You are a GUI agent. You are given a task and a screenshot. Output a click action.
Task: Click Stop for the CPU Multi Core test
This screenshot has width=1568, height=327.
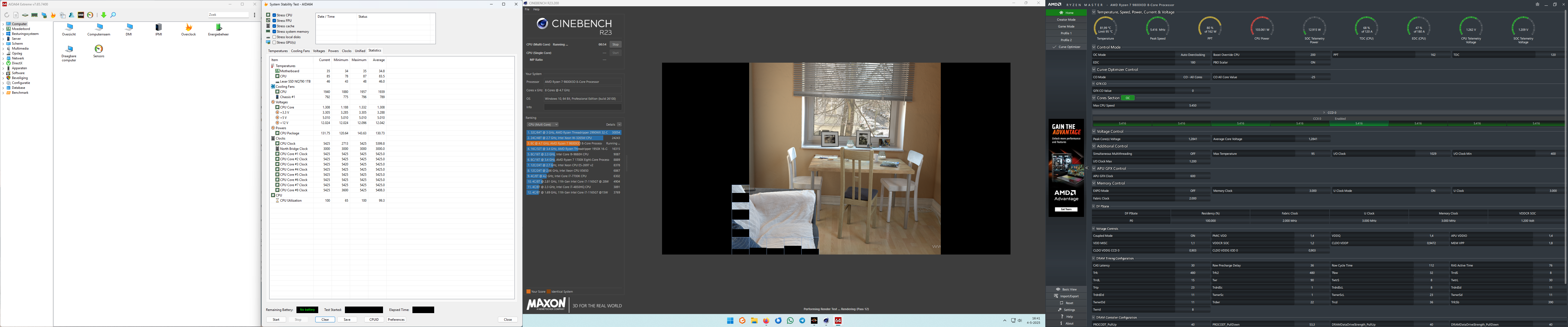click(x=615, y=44)
